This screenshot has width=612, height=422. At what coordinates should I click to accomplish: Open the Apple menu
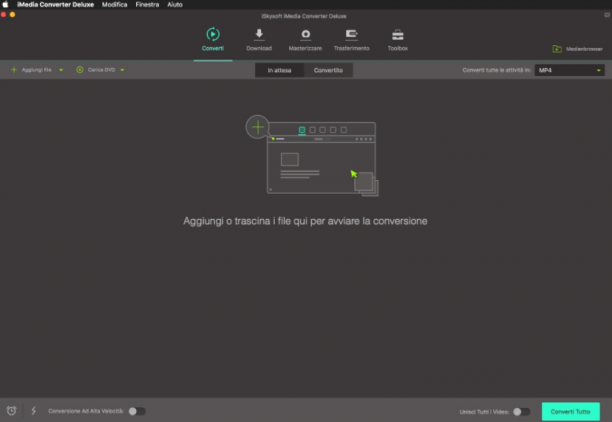[5, 5]
